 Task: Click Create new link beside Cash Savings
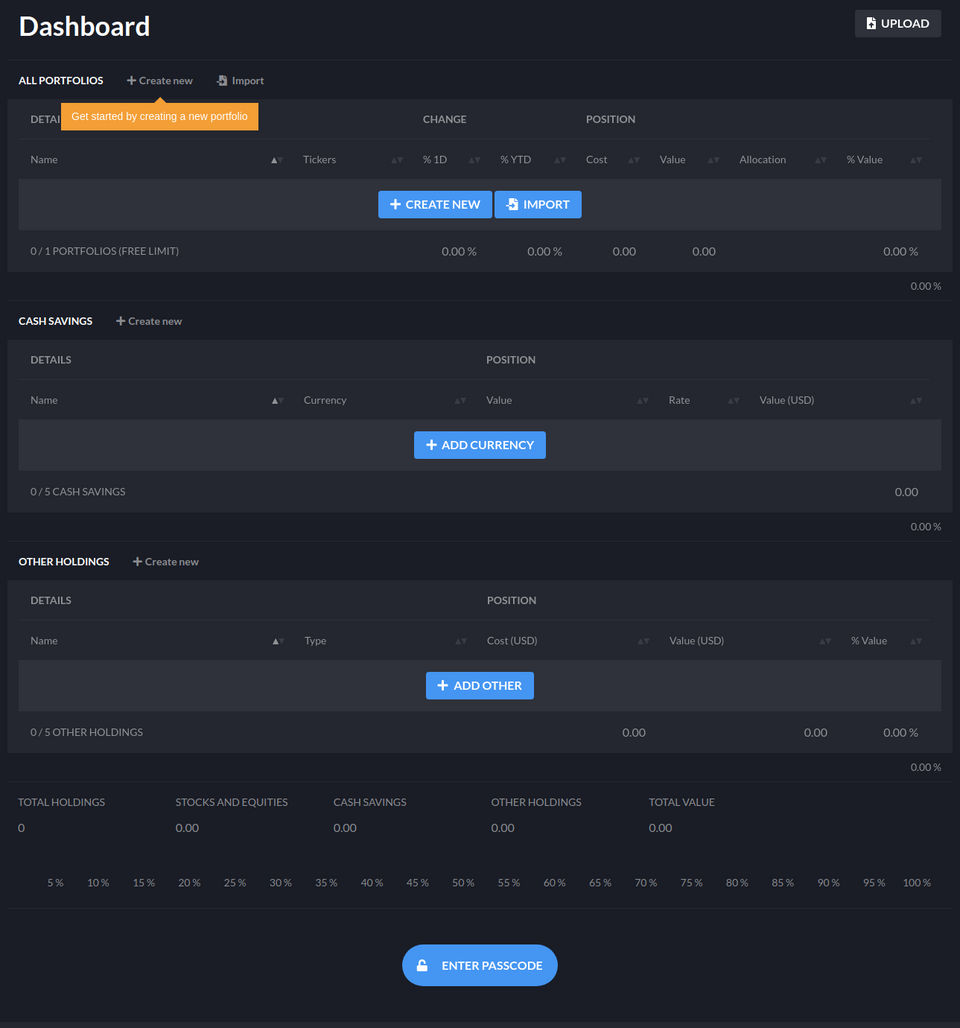tap(149, 321)
